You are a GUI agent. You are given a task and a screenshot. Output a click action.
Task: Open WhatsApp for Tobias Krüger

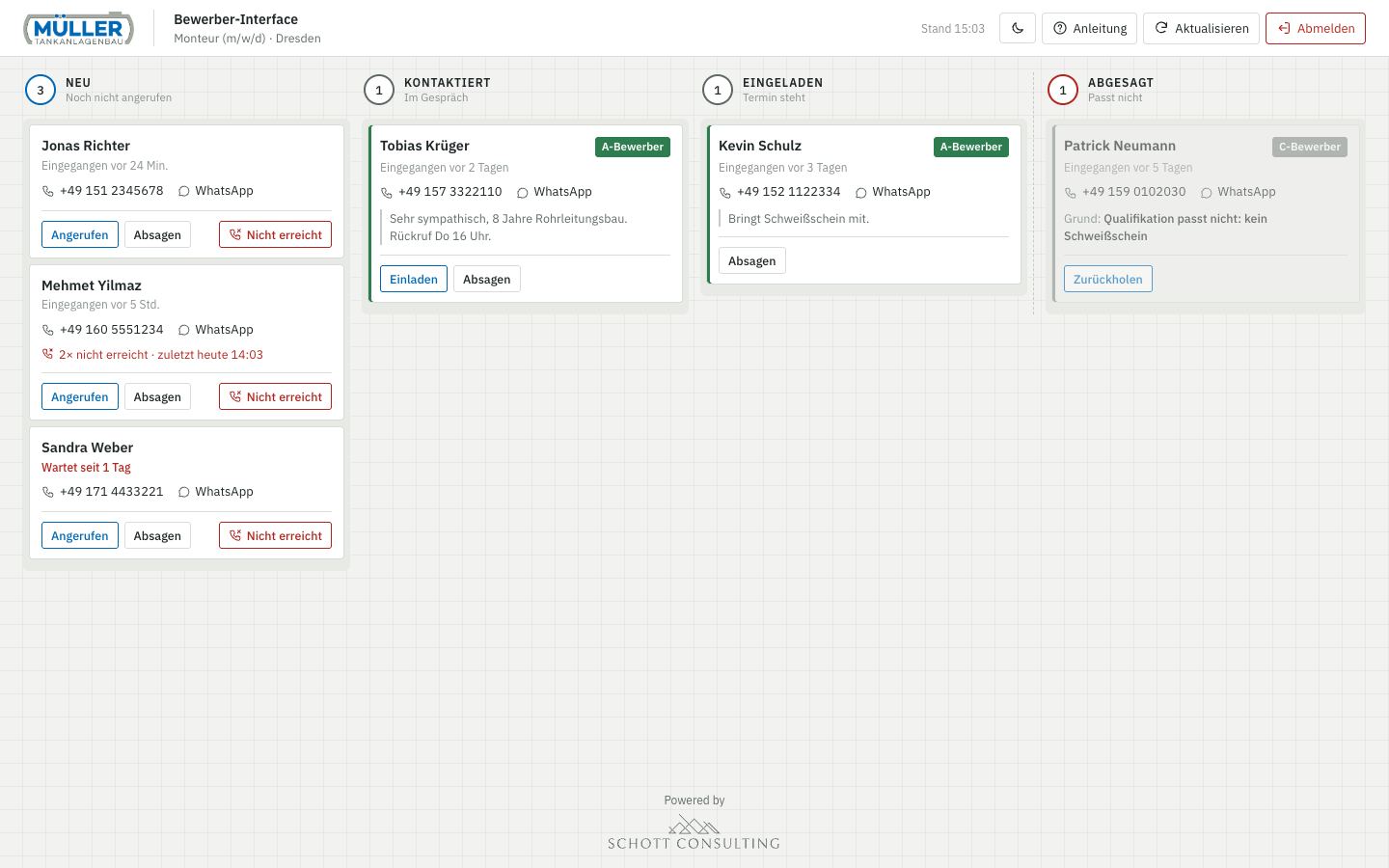555,192
